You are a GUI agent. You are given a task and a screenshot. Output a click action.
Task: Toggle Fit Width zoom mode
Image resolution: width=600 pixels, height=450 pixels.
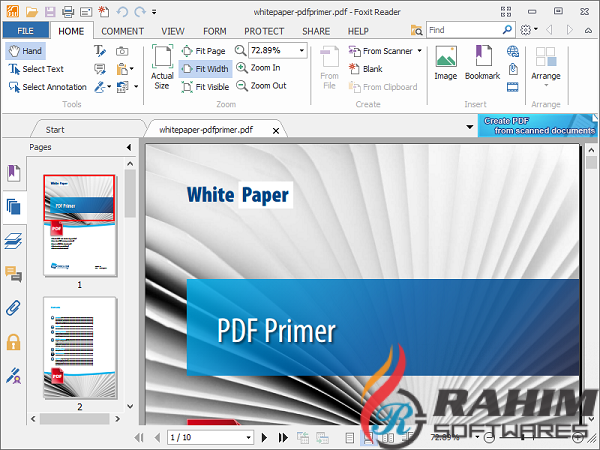(x=205, y=69)
